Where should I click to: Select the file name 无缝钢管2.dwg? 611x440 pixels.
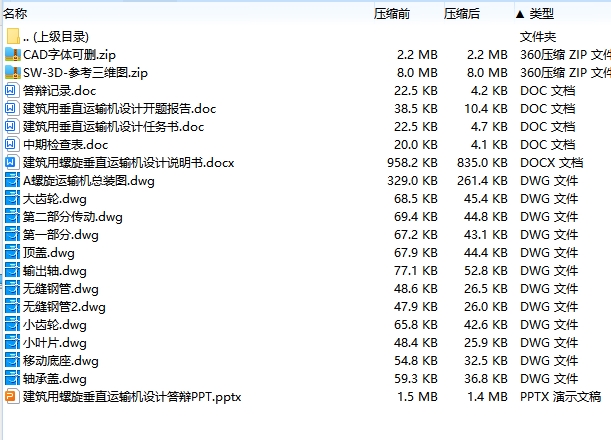coord(64,307)
